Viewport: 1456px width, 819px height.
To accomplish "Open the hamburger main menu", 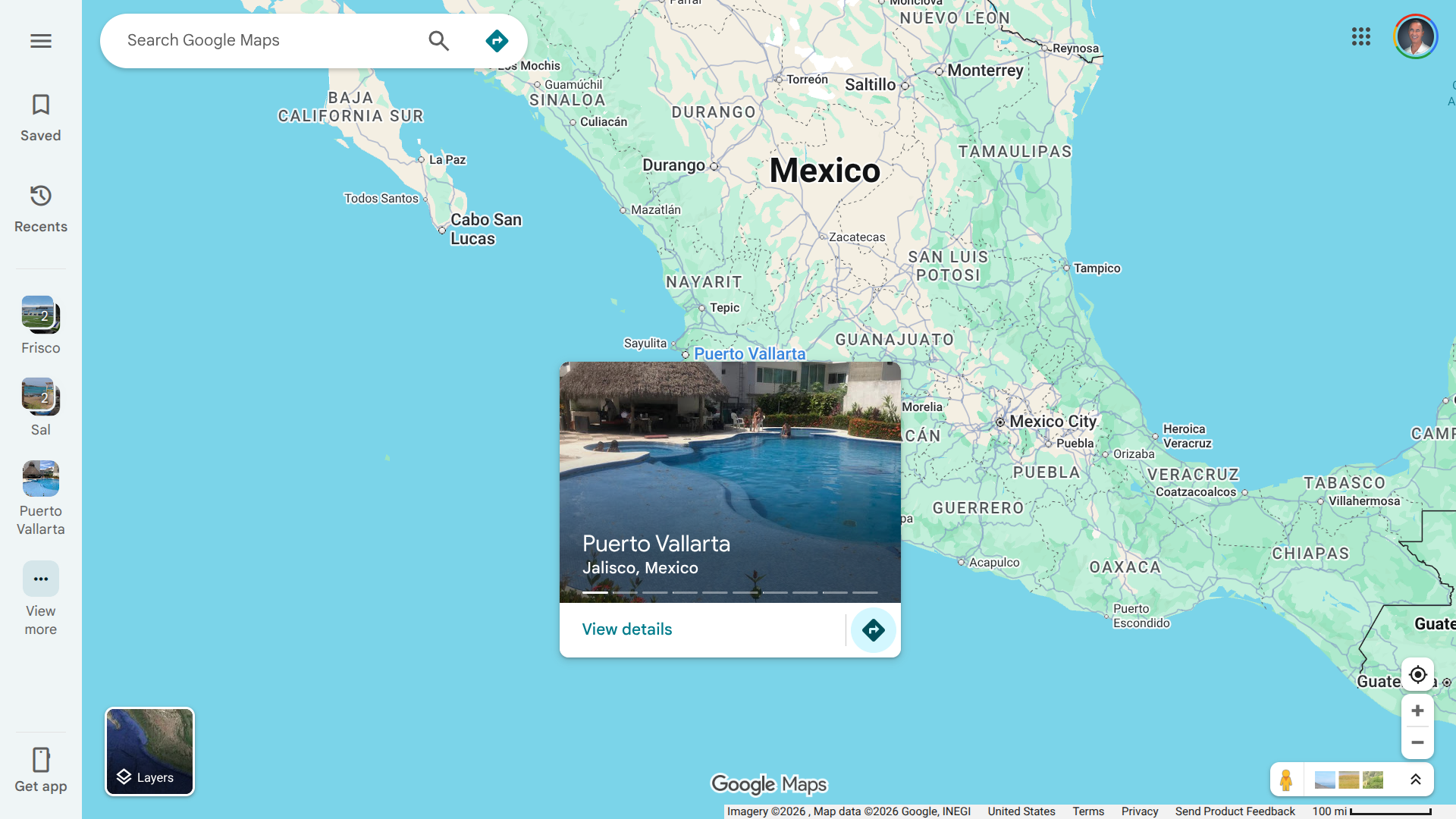I will (x=41, y=41).
